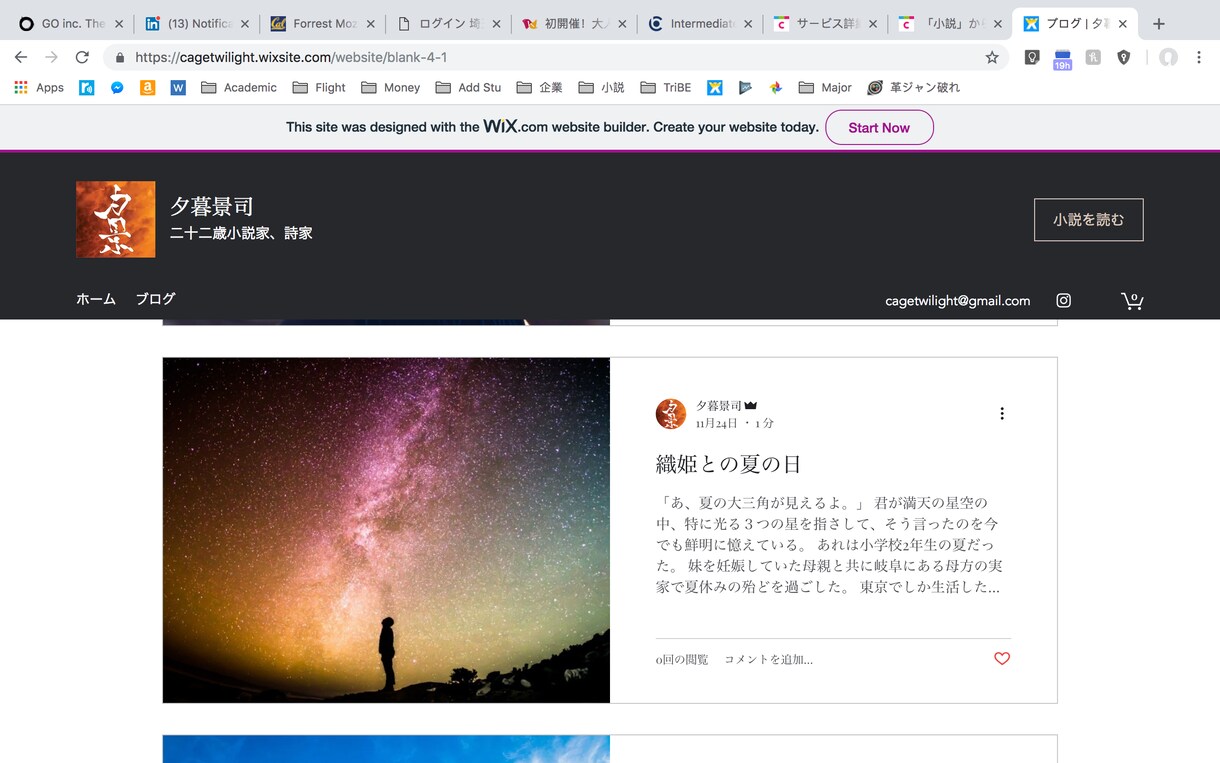
Task: Open the 小説 bookmarks folder
Action: [601, 88]
